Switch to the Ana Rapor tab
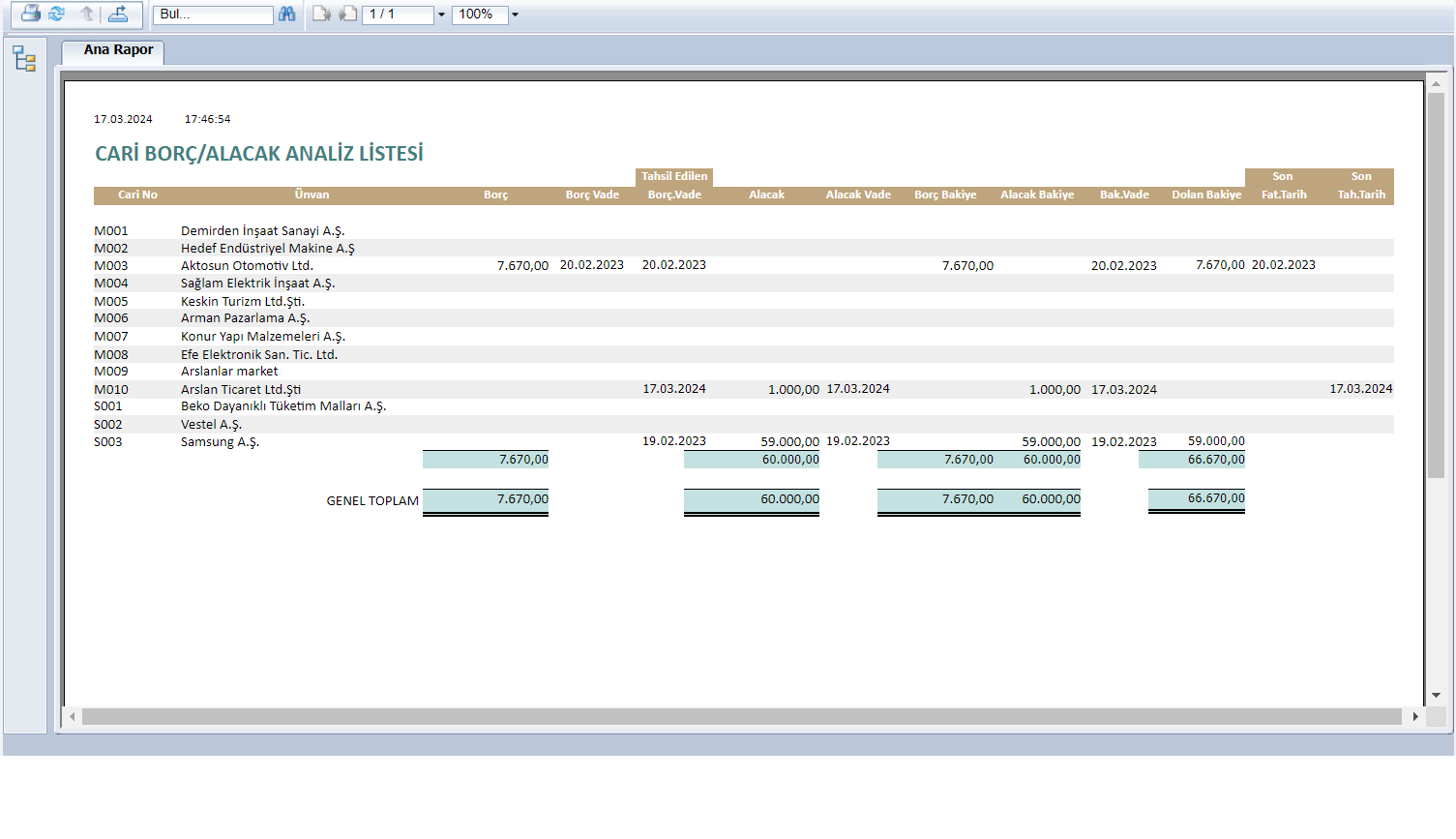 (118, 49)
